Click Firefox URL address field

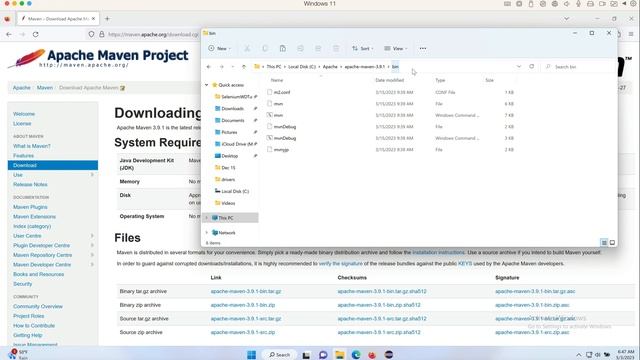153,35
